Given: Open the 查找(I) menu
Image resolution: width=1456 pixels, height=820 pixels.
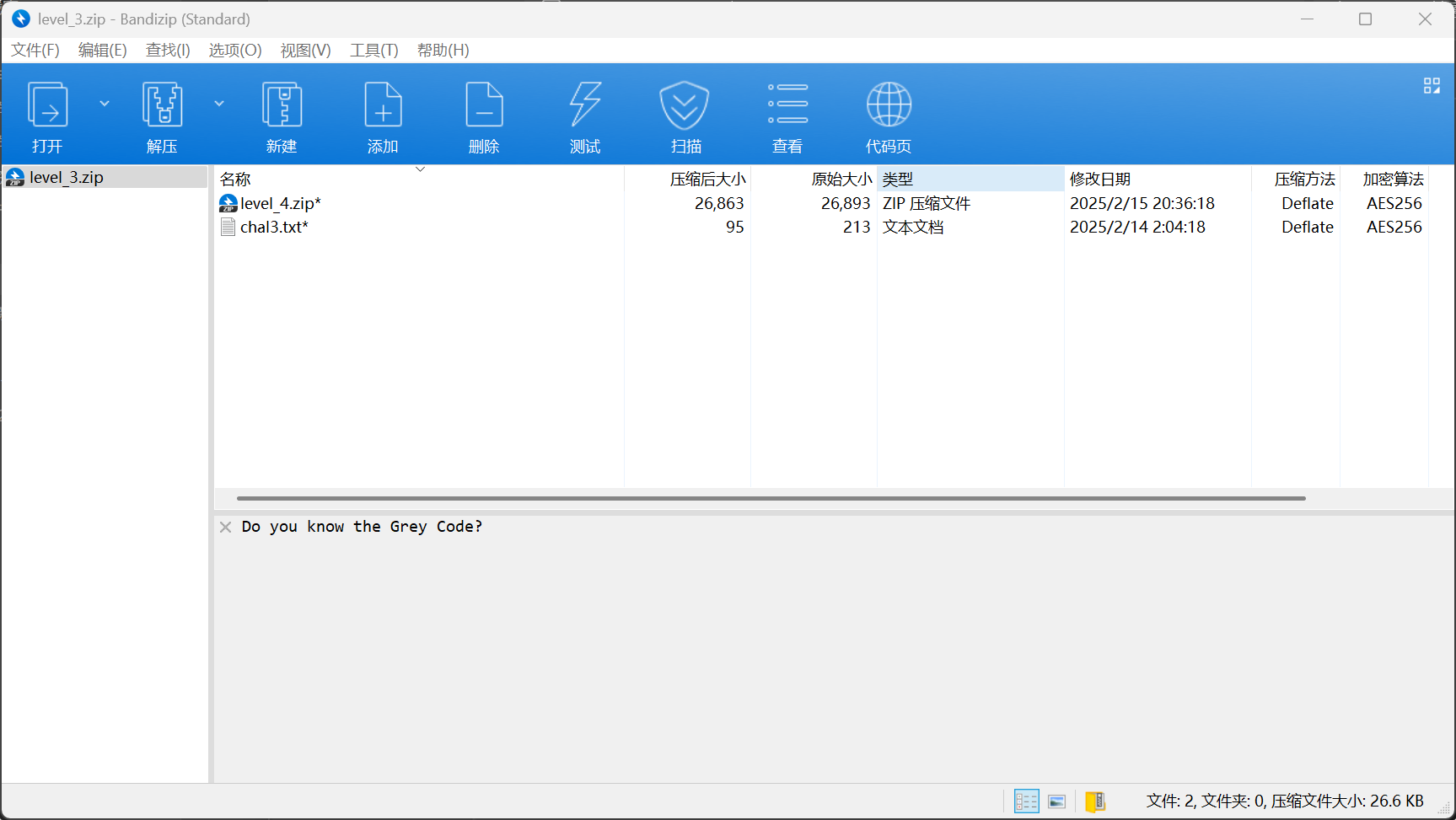Looking at the screenshot, I should (x=168, y=51).
